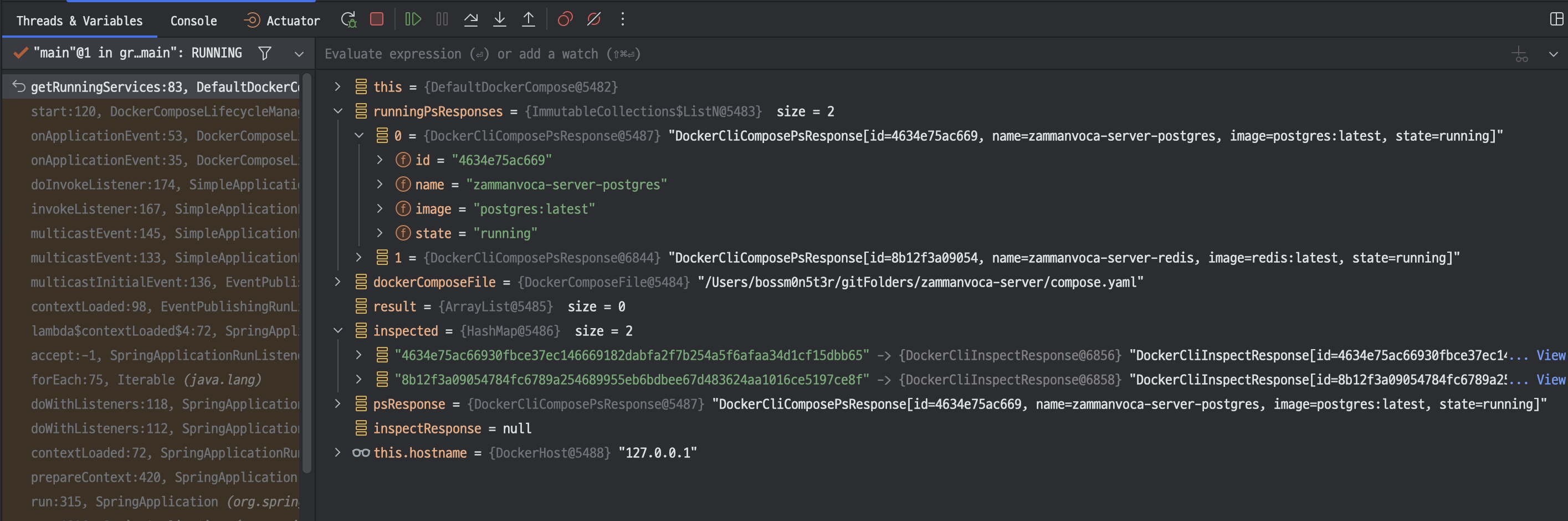Step over the current line
The image size is (1568, 521).
pos(470,19)
